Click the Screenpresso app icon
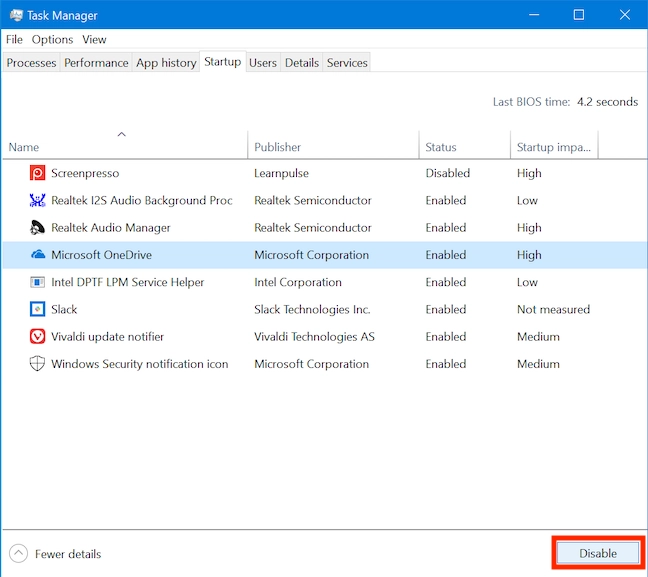648x577 pixels. pos(37,173)
